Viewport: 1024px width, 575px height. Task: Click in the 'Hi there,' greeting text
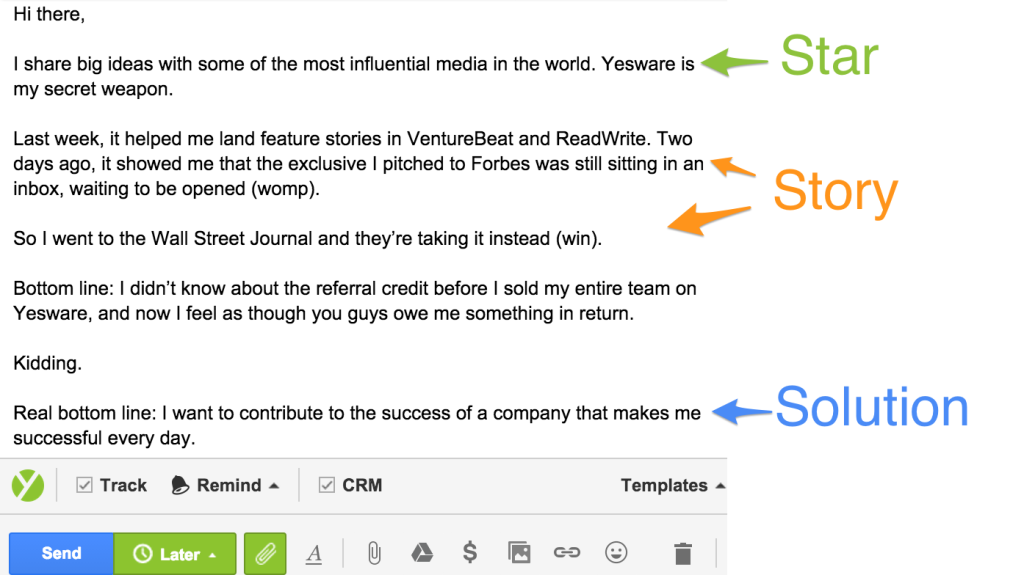tap(49, 14)
